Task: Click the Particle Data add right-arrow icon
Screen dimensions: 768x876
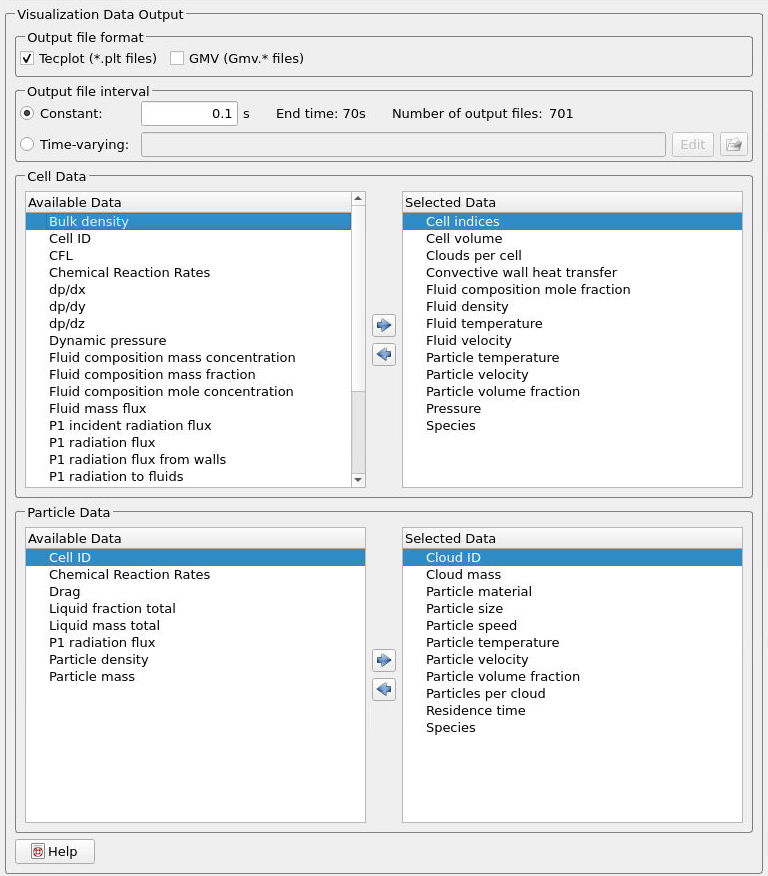Action: [x=384, y=660]
